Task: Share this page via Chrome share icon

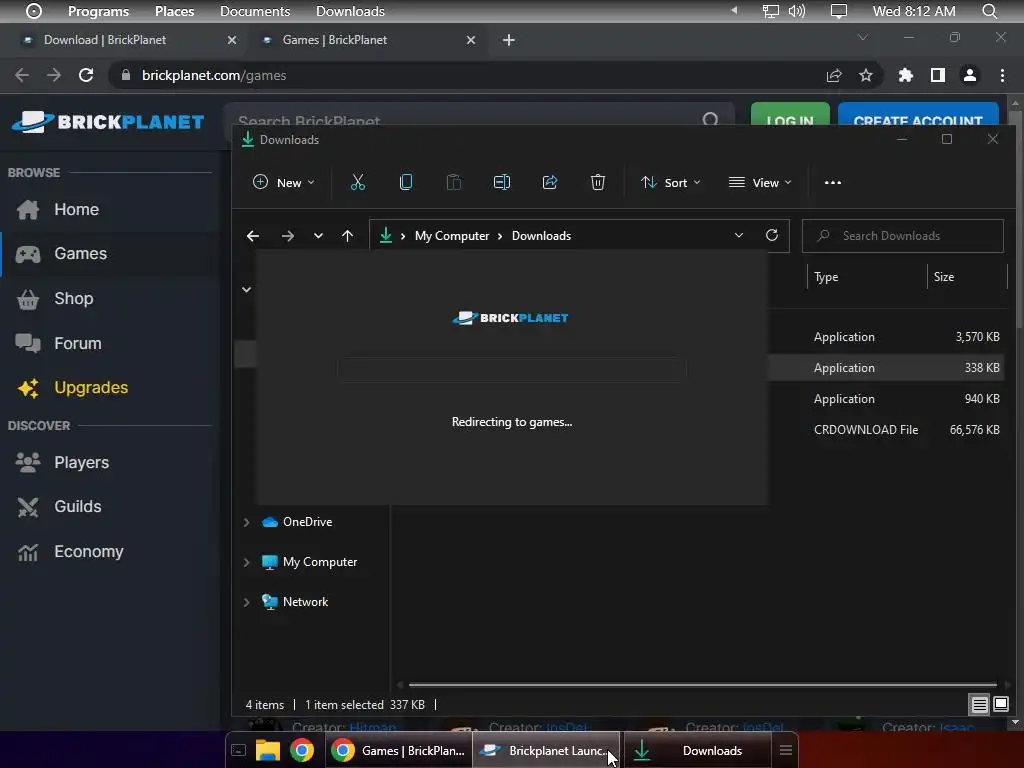Action: [834, 75]
